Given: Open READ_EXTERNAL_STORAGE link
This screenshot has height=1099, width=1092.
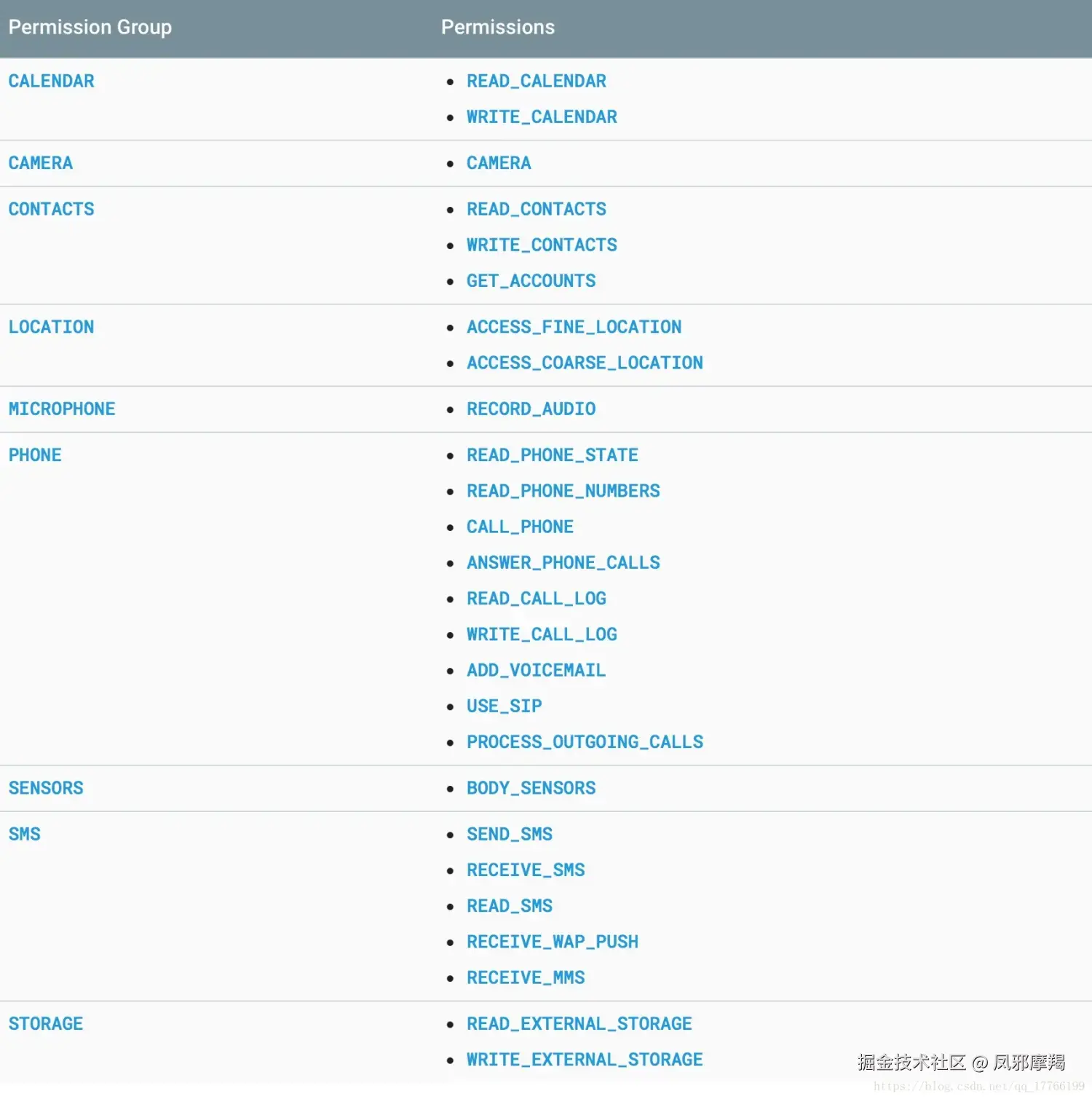Looking at the screenshot, I should pos(579,1024).
